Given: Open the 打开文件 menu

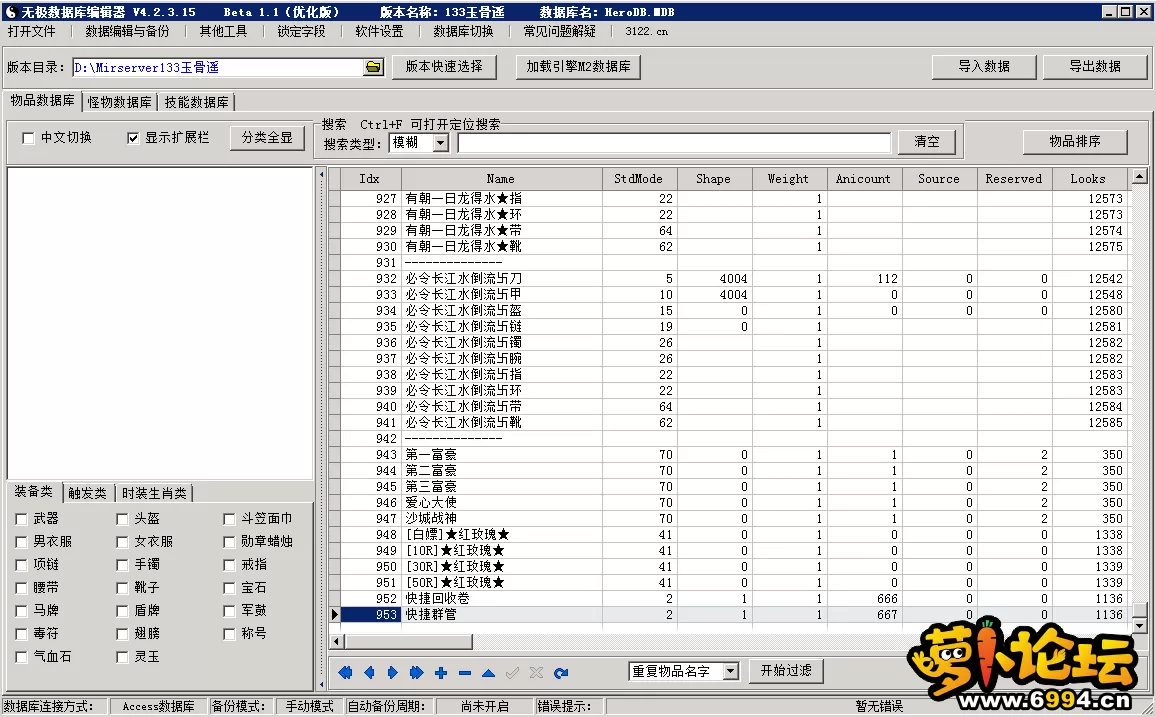Looking at the screenshot, I should (32, 31).
